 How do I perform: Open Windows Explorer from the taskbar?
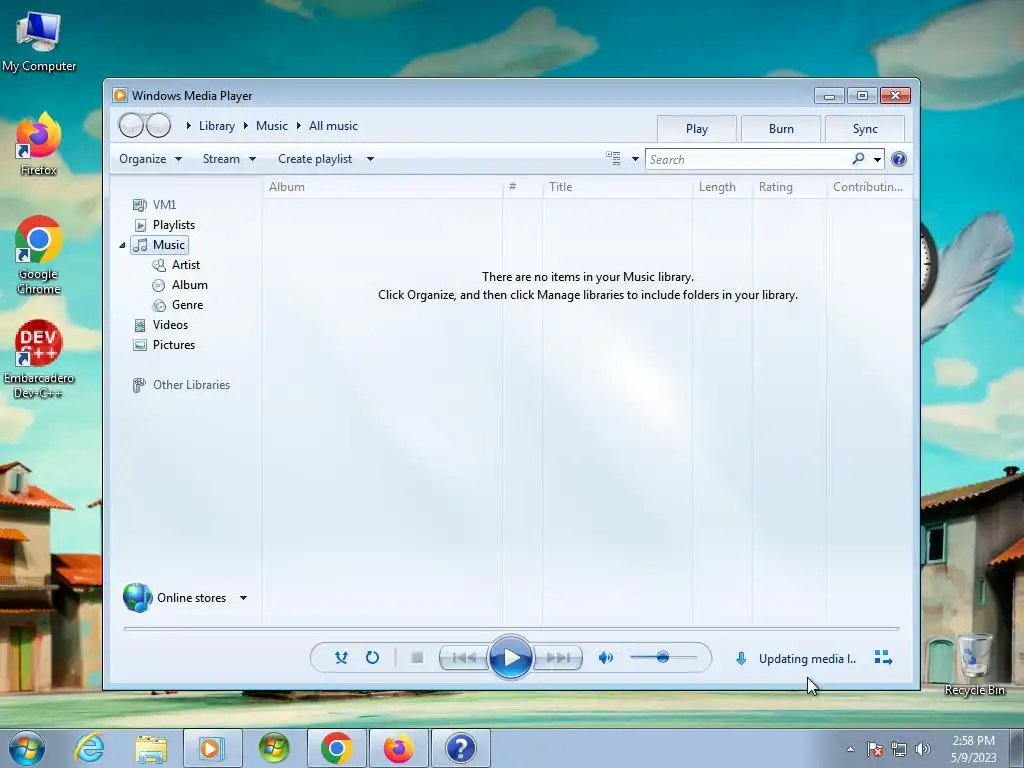[151, 749]
